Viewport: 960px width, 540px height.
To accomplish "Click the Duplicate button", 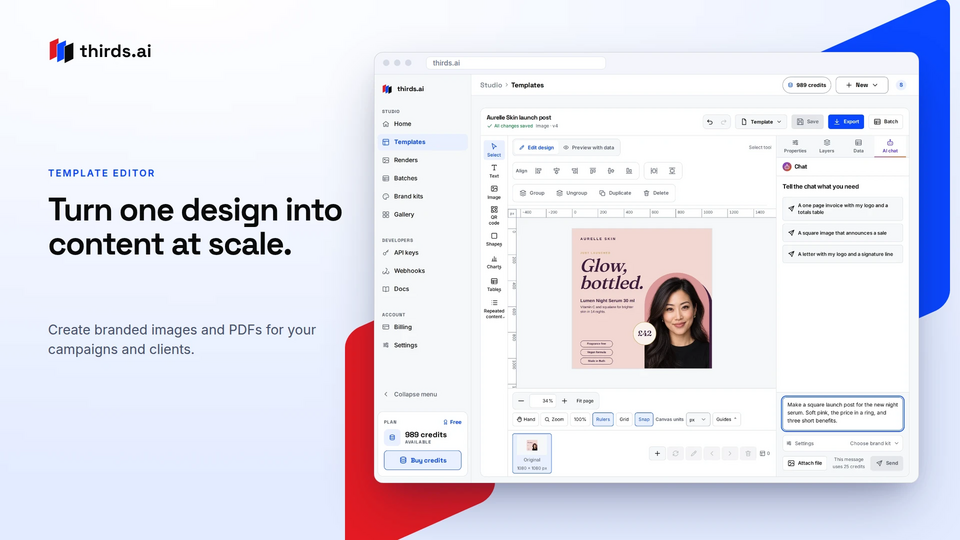I will (x=615, y=193).
